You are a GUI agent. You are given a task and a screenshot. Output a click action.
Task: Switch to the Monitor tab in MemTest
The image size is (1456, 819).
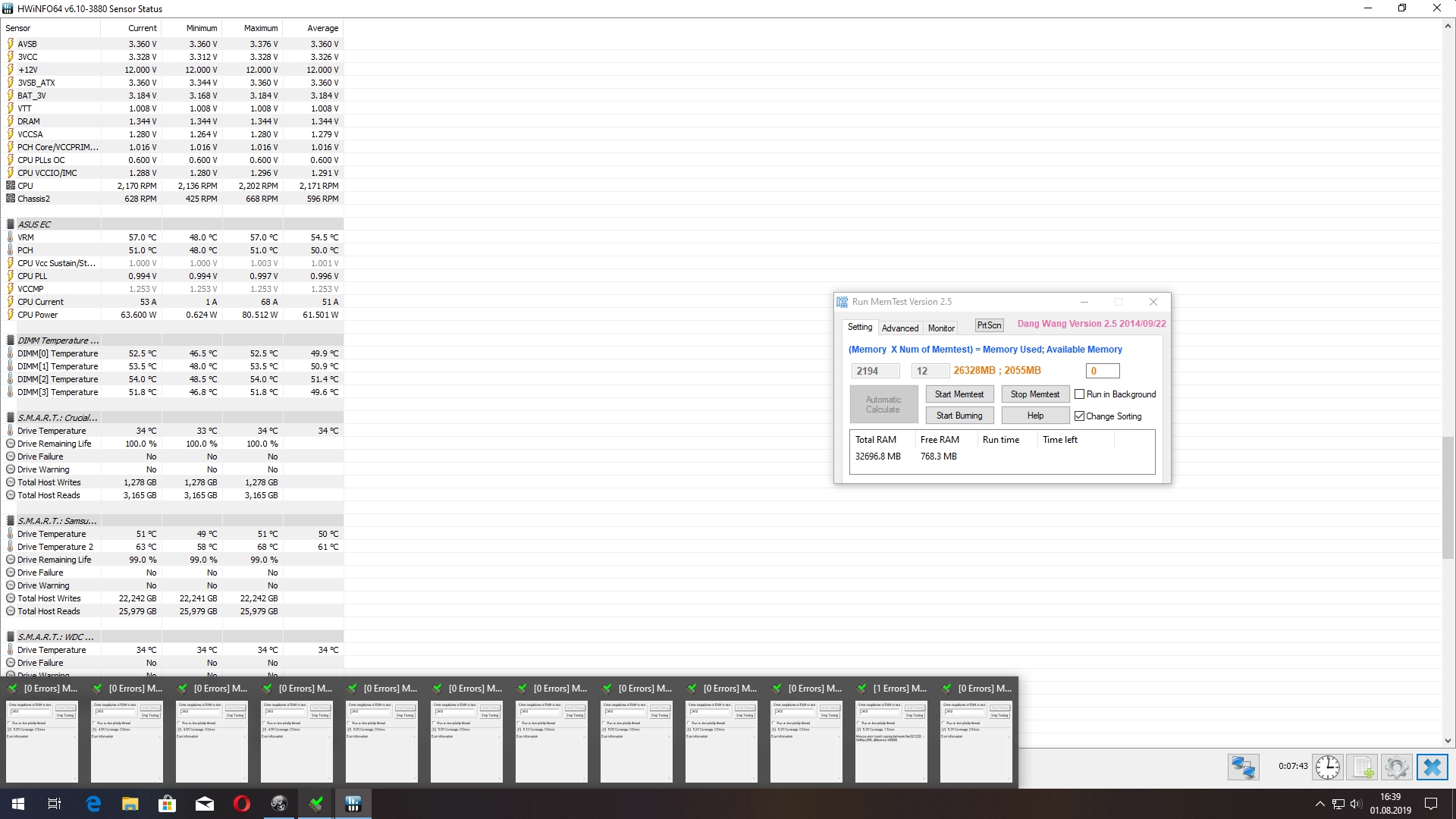(x=941, y=328)
